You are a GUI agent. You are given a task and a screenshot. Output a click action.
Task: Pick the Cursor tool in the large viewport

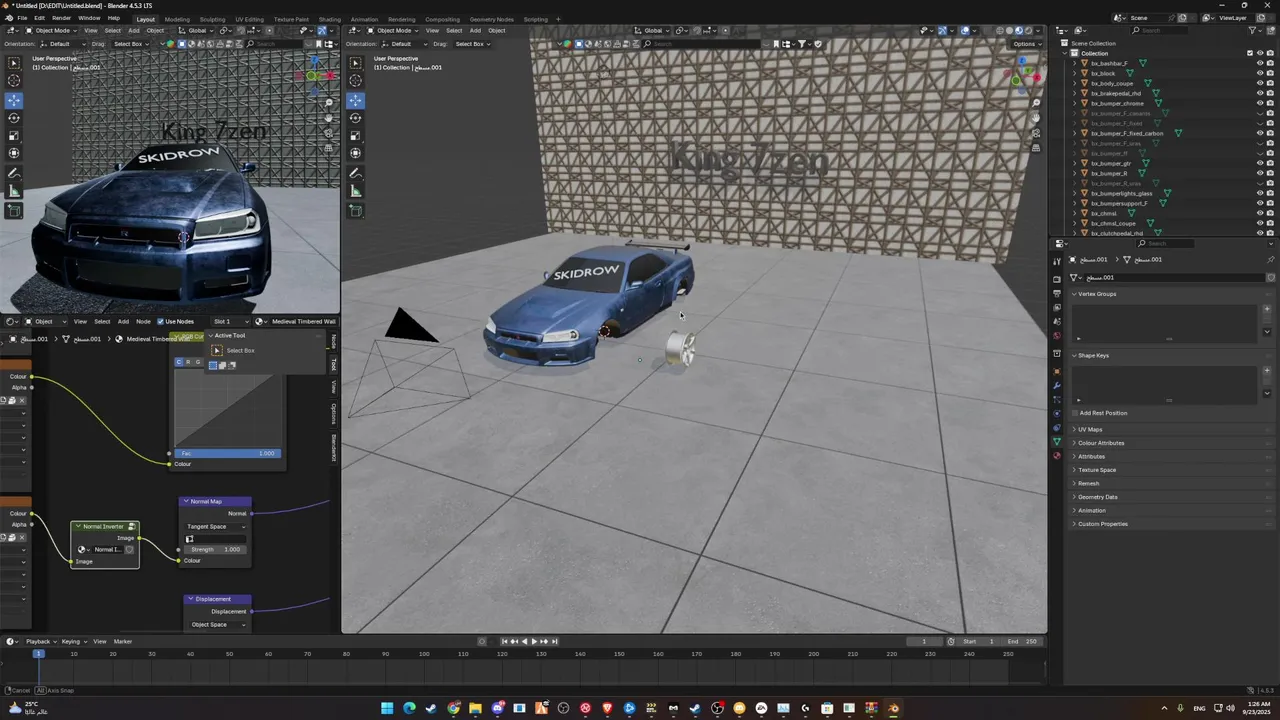[x=355, y=80]
